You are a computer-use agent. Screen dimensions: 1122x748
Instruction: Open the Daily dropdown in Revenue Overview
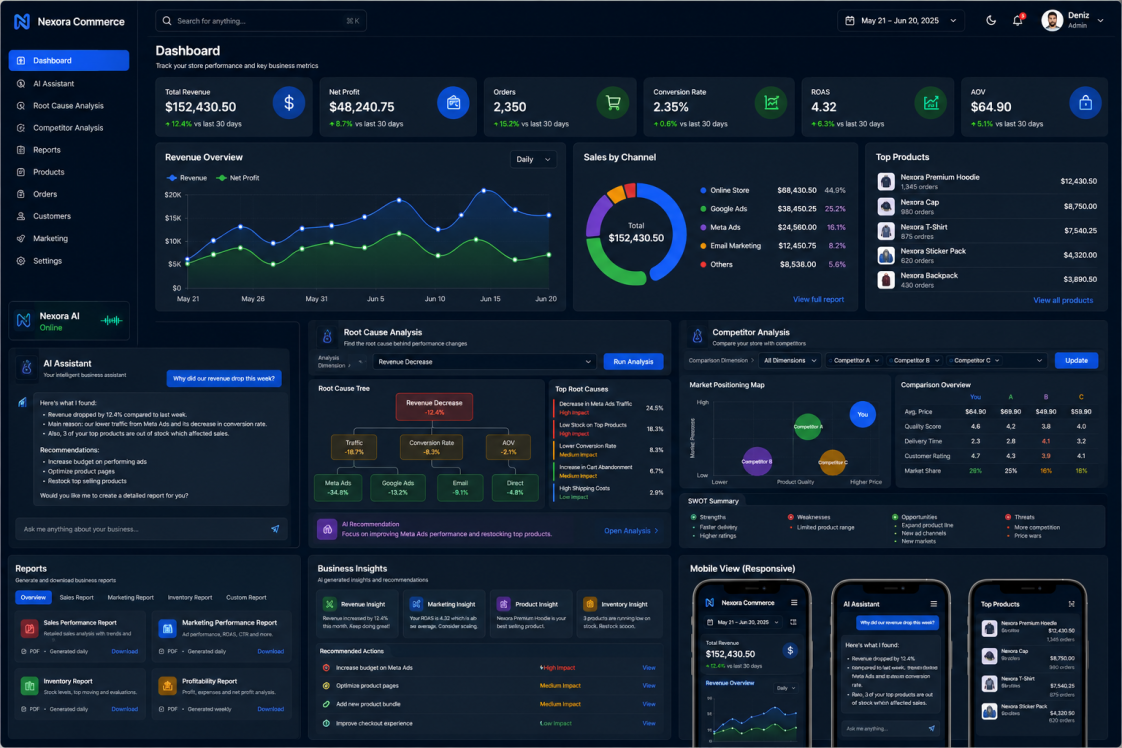[x=533, y=159]
